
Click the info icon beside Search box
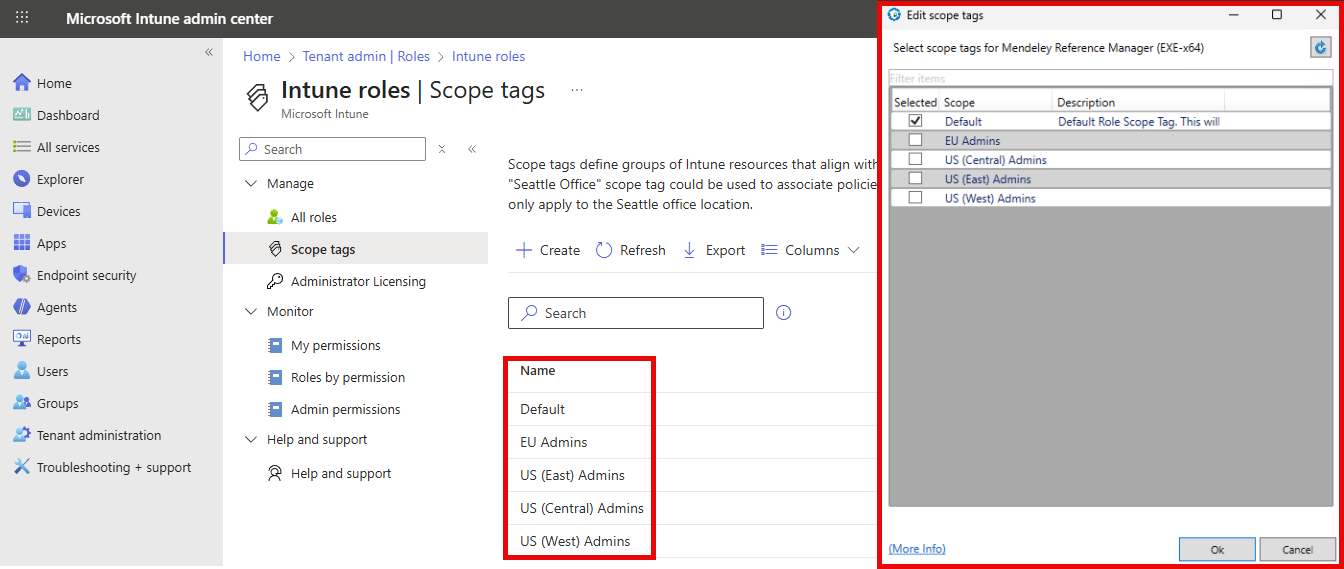pos(784,313)
